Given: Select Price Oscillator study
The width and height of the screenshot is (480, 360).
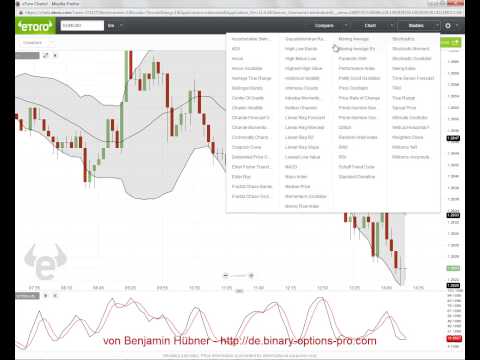Looking at the screenshot, I should coord(353,88).
